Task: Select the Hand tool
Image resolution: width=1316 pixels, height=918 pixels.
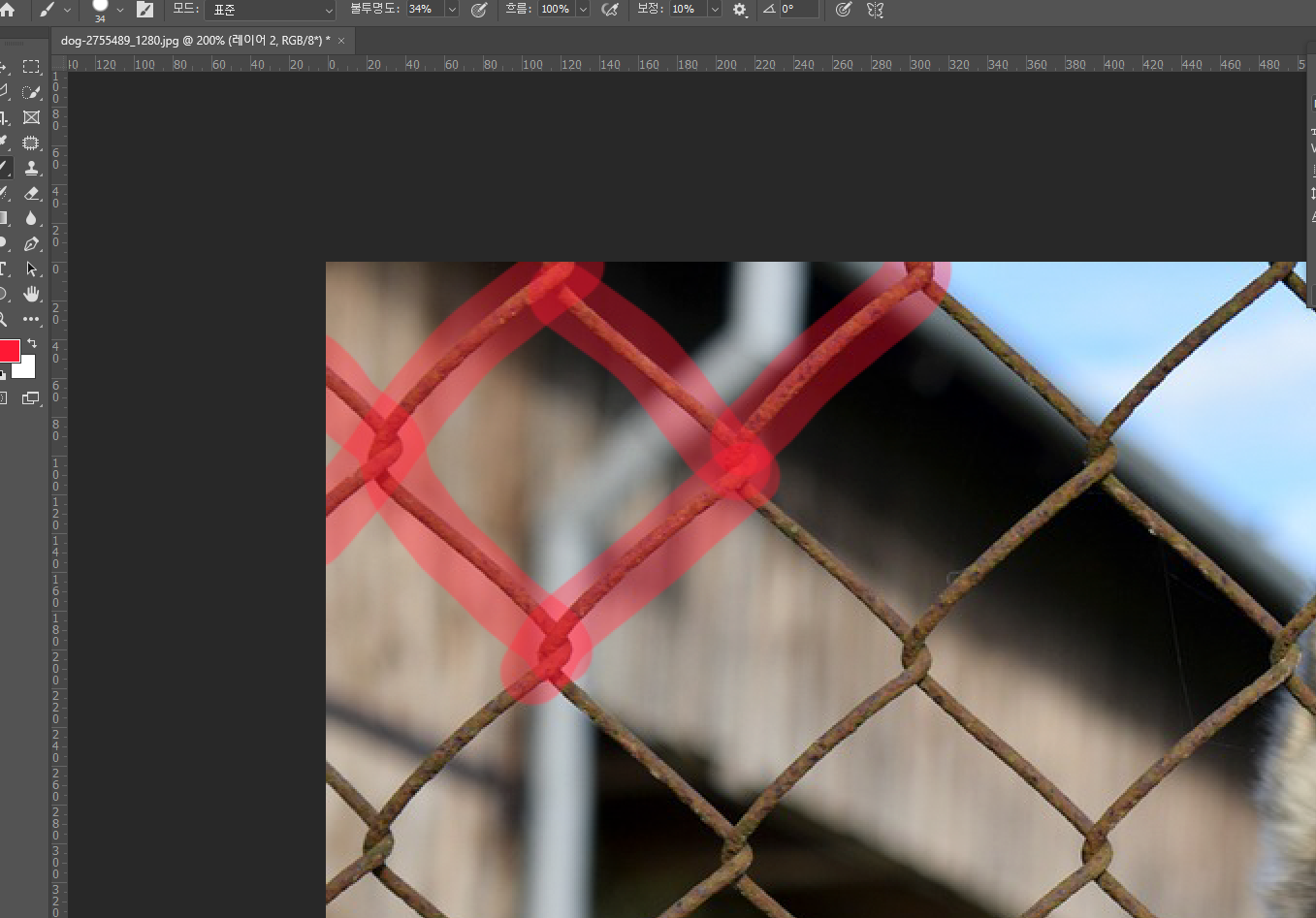Action: pyautogui.click(x=32, y=294)
